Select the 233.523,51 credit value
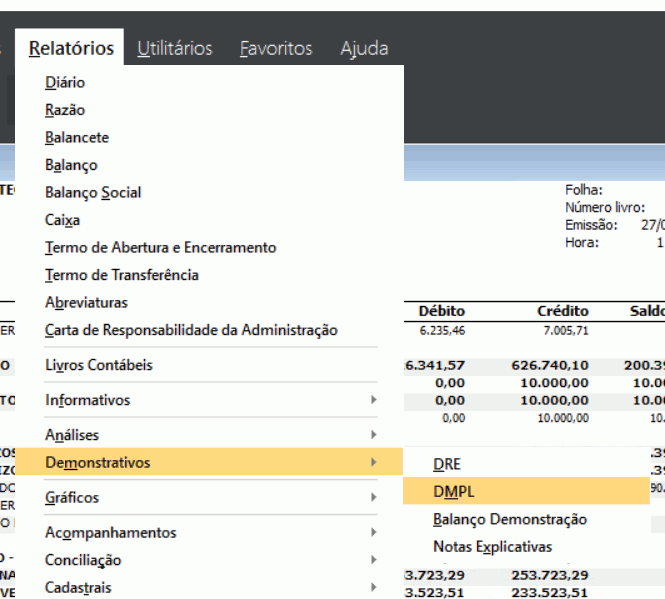665x599 pixels. [x=550, y=592]
